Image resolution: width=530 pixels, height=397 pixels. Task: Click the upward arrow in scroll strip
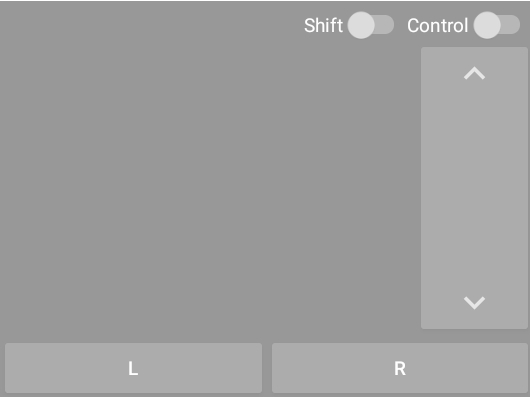coord(474,73)
